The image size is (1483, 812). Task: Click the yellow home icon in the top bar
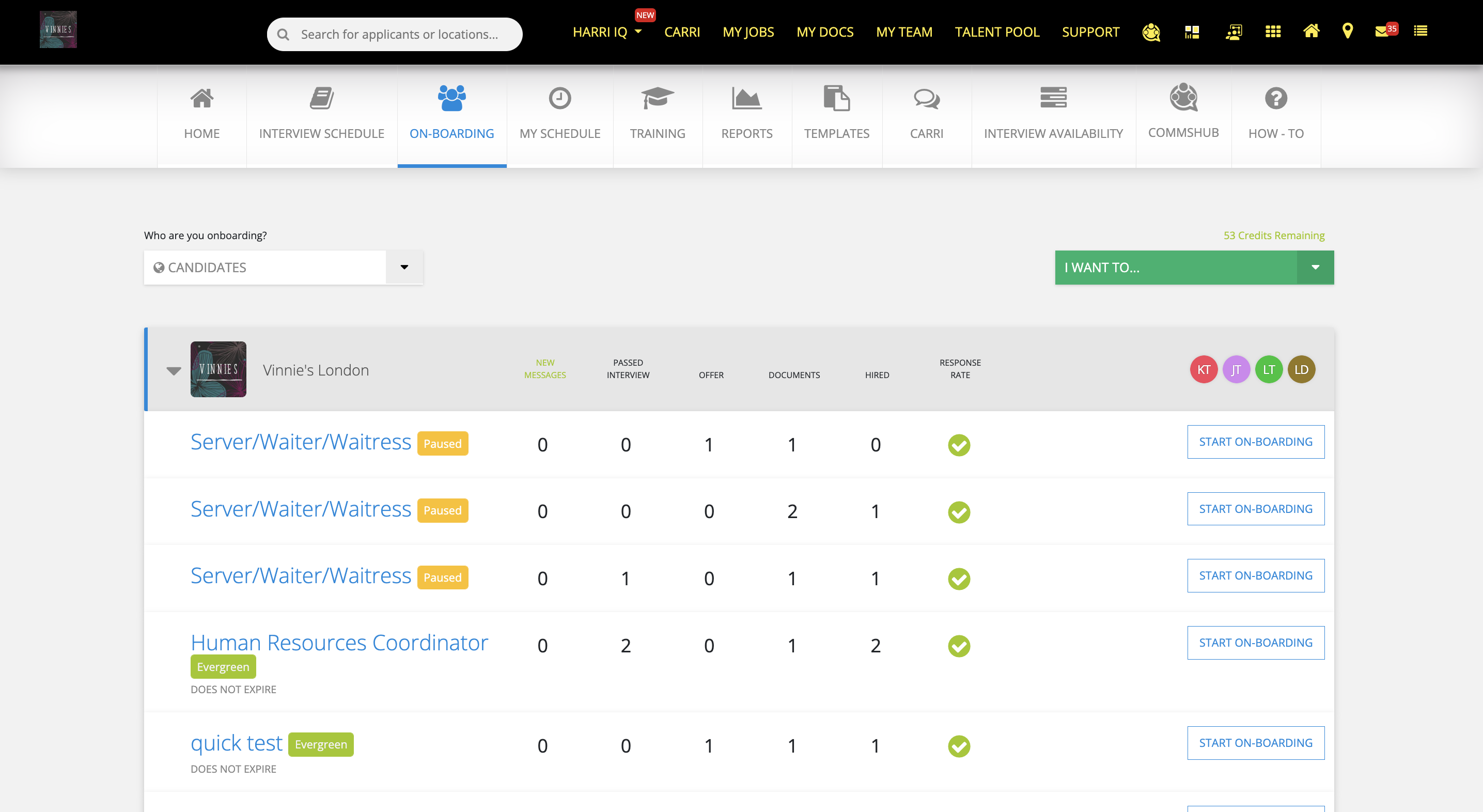point(1311,30)
